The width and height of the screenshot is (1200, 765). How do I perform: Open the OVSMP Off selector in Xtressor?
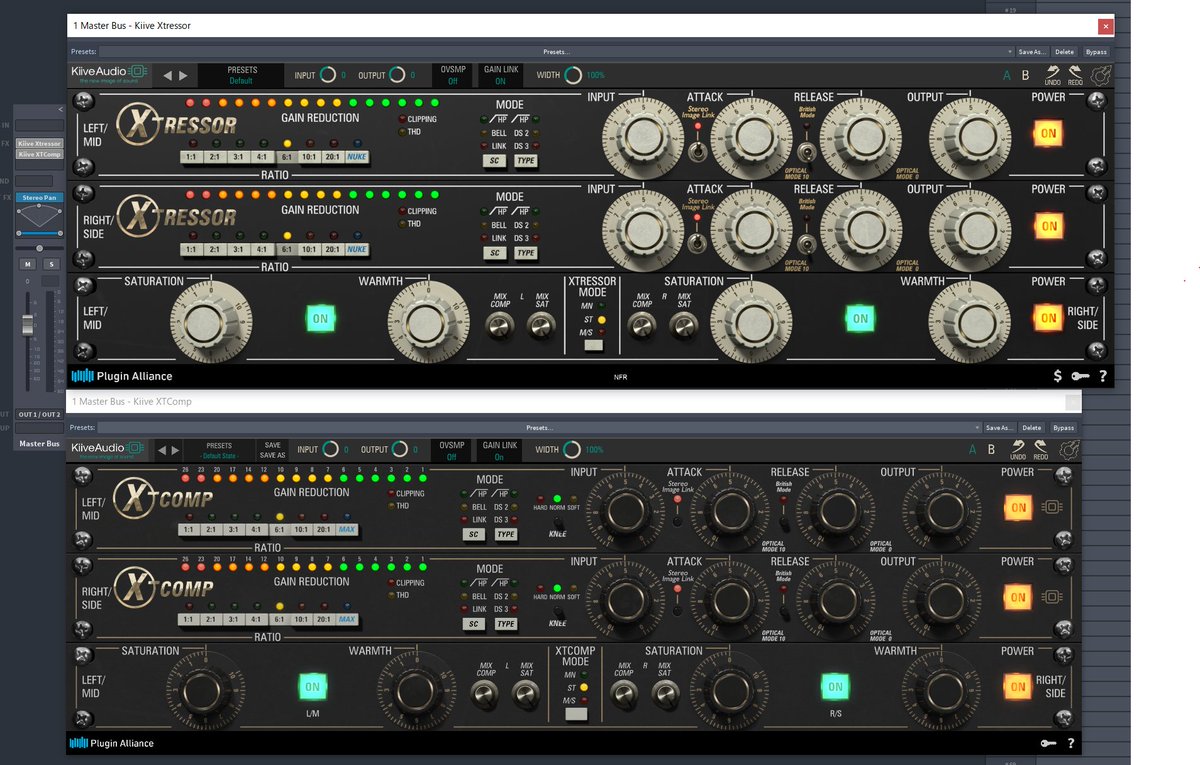(452, 75)
